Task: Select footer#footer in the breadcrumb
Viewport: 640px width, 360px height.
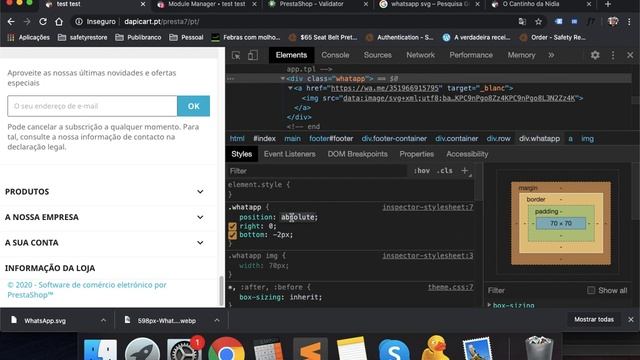Action: (331, 139)
